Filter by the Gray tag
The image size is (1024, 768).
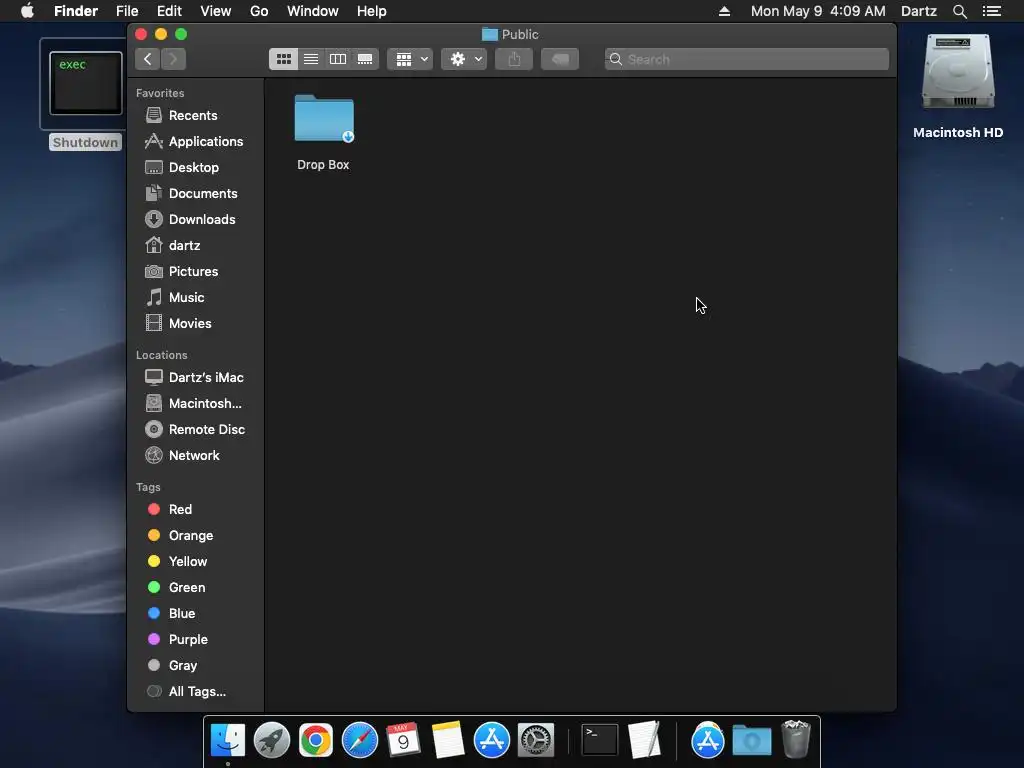click(195, 665)
